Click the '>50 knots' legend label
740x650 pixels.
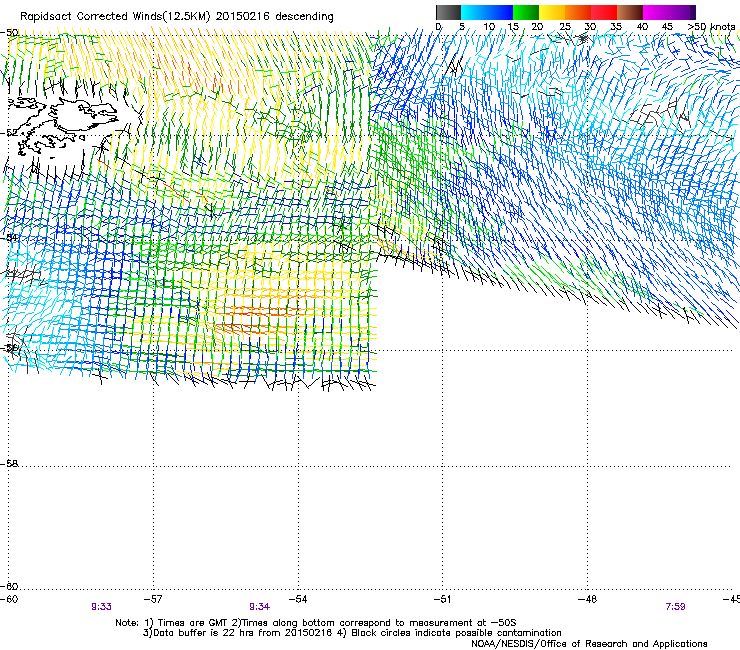pos(711,27)
